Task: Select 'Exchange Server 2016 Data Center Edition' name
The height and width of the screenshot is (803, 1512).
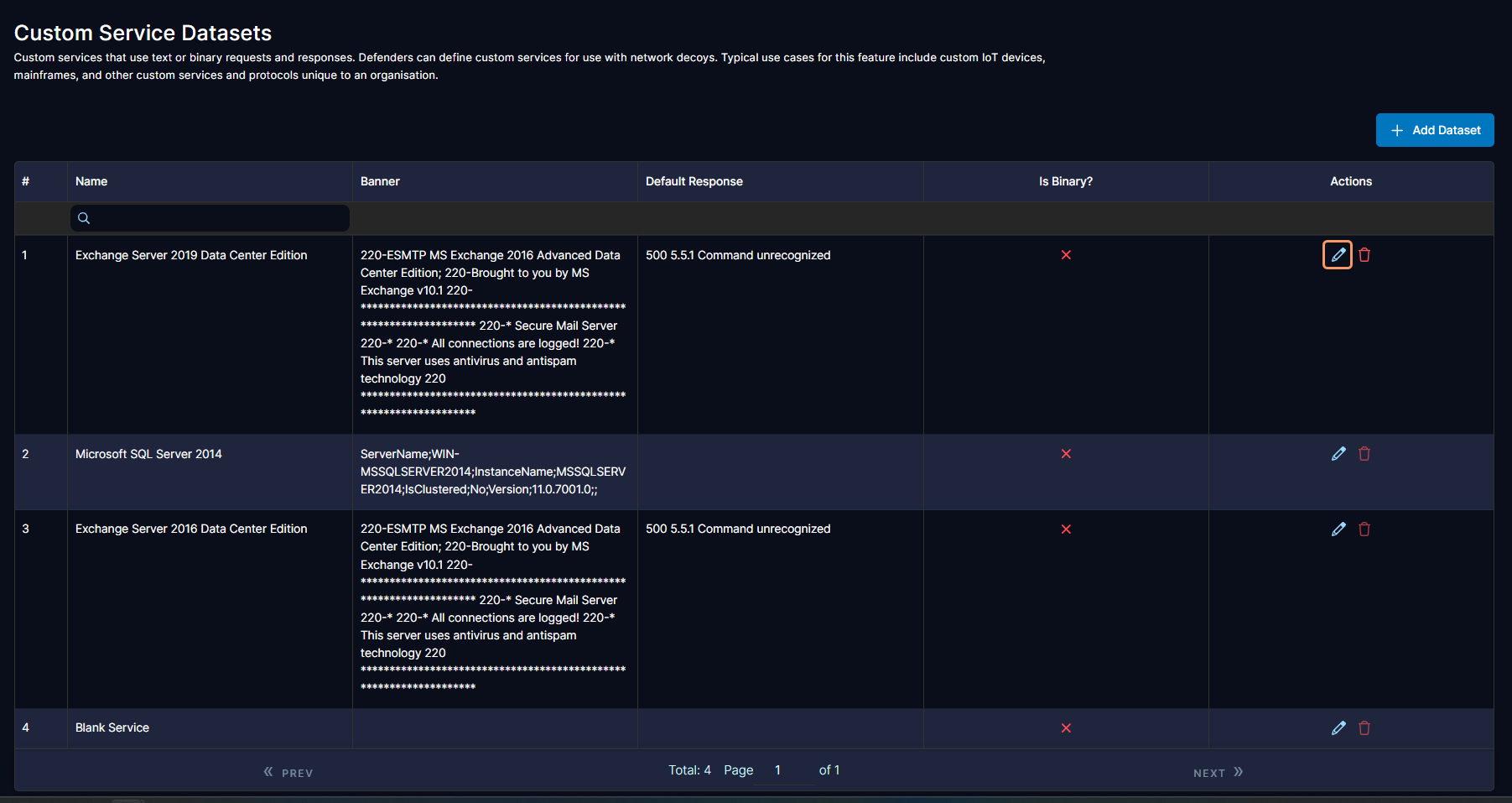Action: pos(191,529)
